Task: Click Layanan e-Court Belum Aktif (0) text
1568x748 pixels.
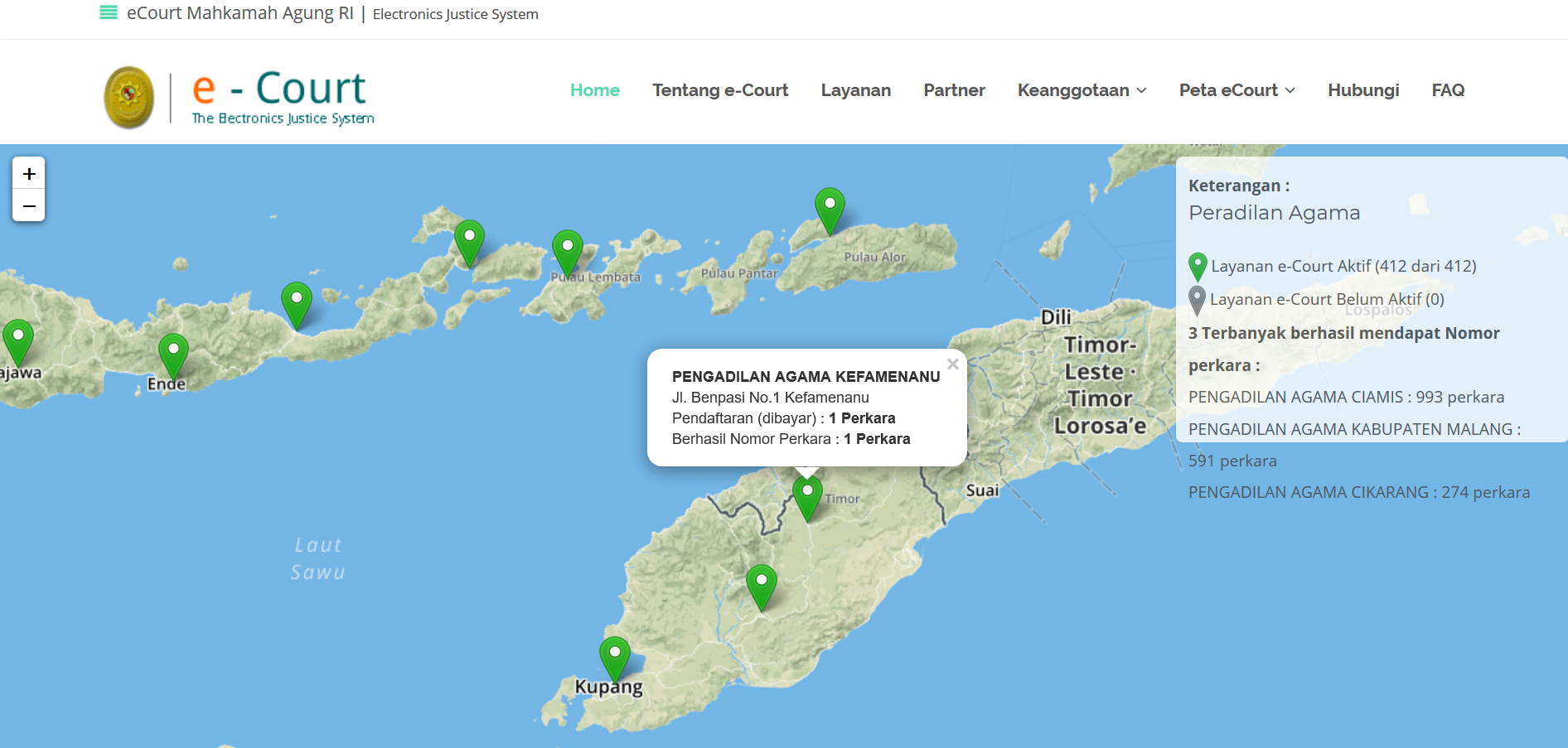Action: [1327, 299]
